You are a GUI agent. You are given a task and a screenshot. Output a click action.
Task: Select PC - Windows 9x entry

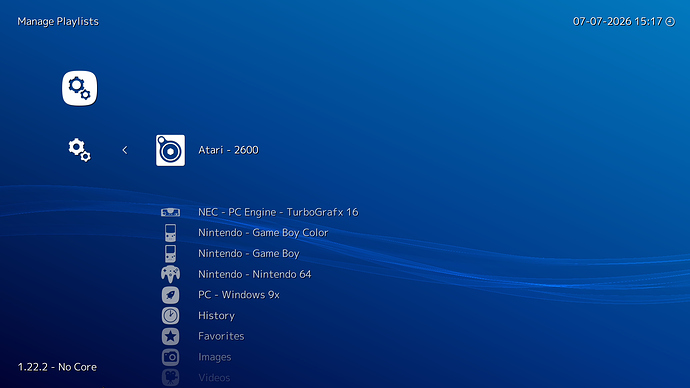click(x=239, y=295)
